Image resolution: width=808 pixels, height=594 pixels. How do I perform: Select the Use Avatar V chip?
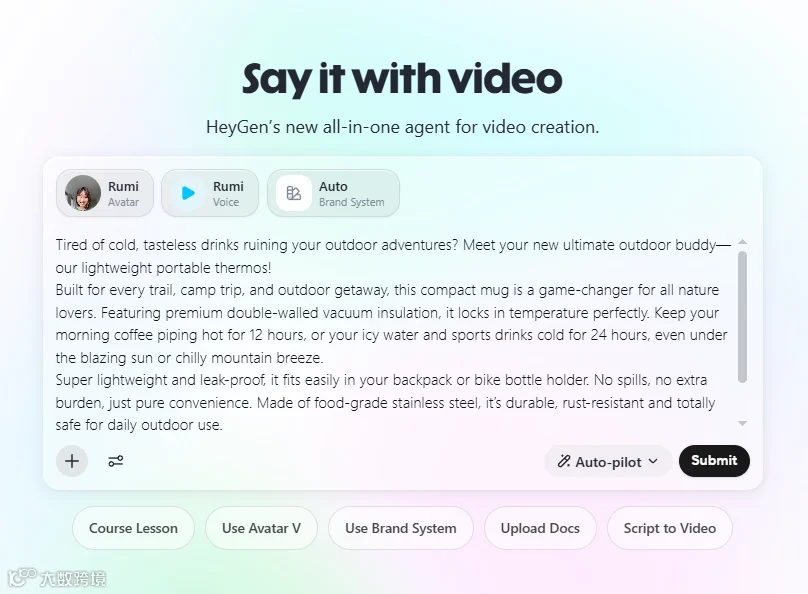(261, 528)
